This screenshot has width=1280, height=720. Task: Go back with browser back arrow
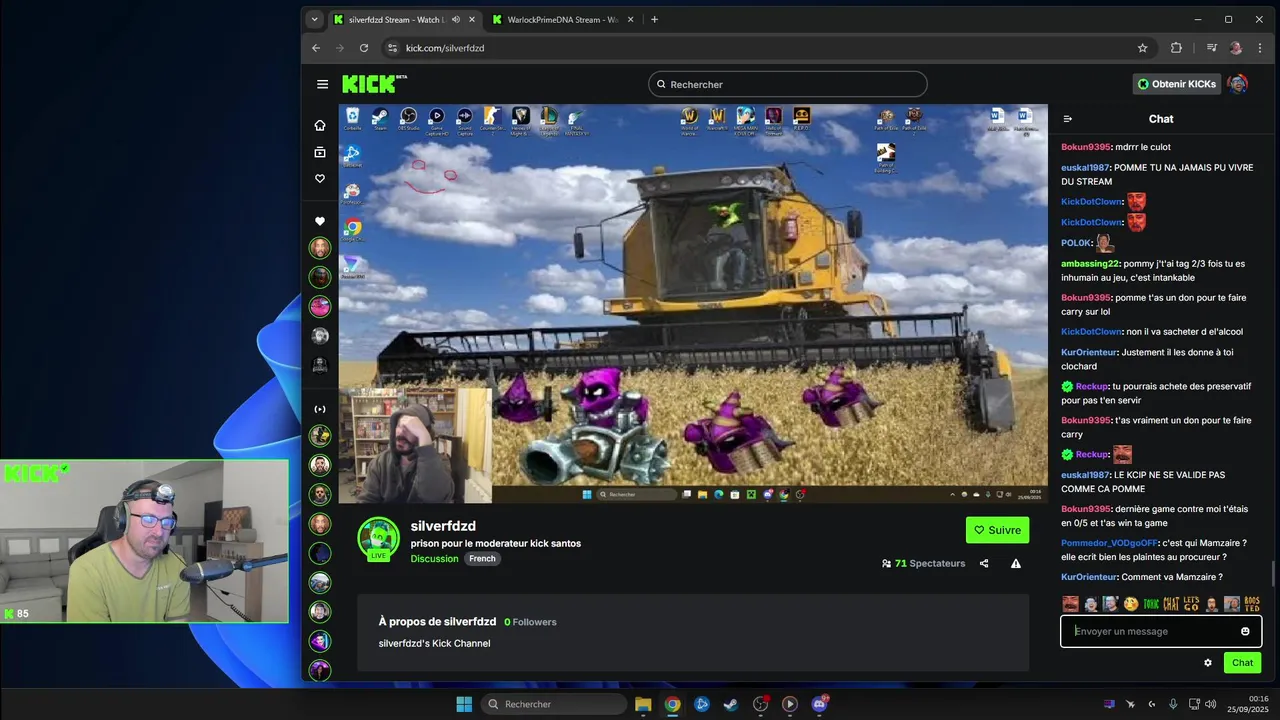pyautogui.click(x=316, y=48)
